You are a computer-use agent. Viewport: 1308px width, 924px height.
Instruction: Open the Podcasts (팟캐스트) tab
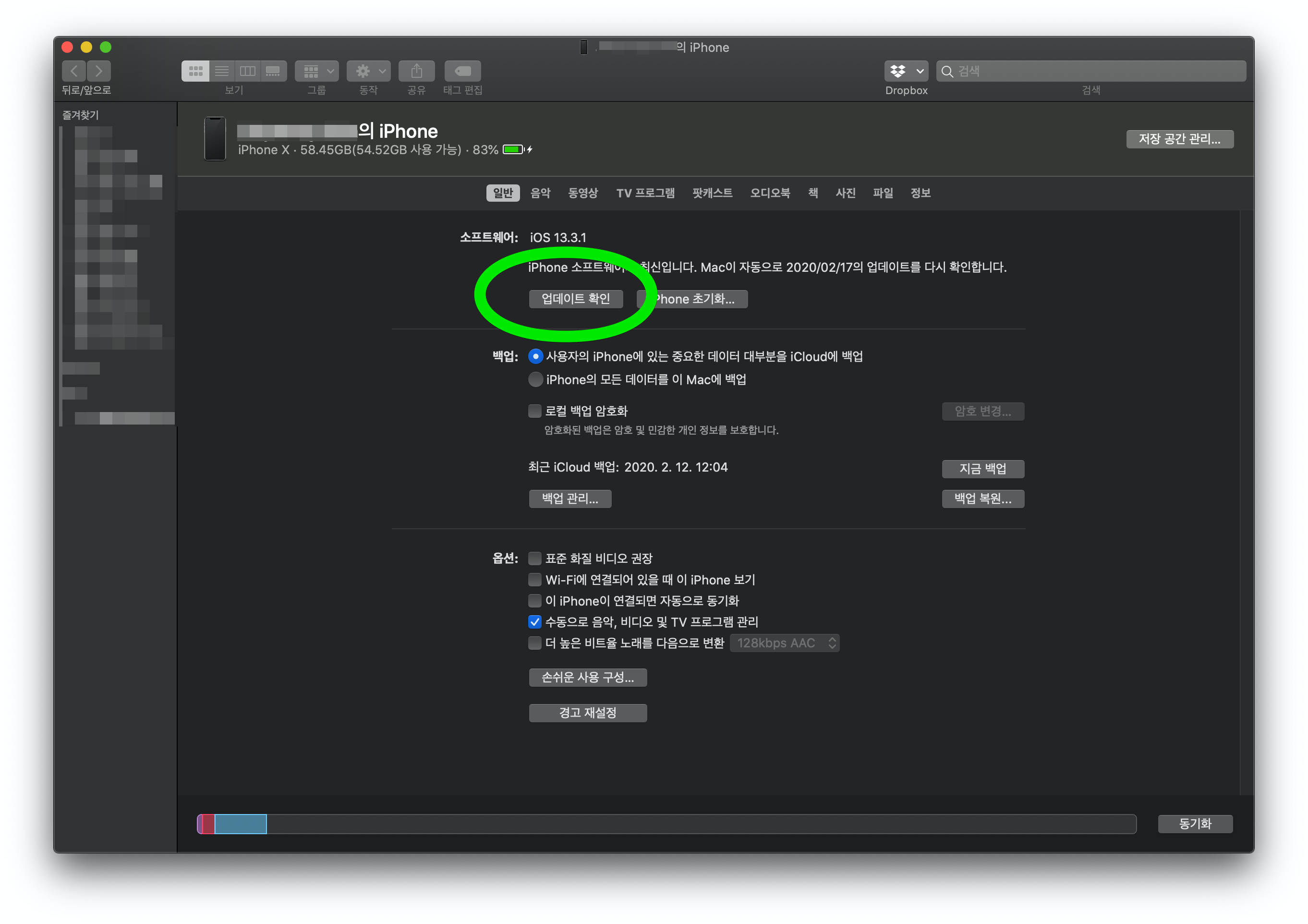tap(713, 193)
